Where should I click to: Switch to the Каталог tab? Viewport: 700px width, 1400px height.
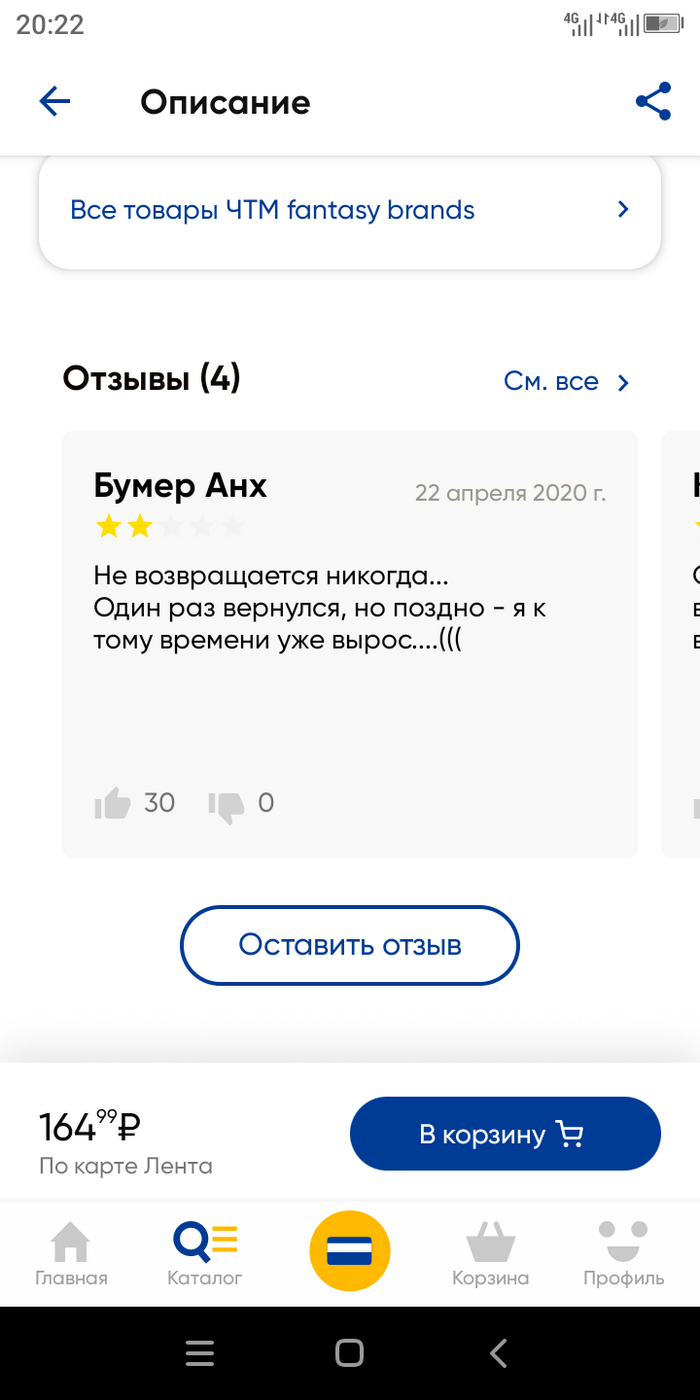(205, 1254)
